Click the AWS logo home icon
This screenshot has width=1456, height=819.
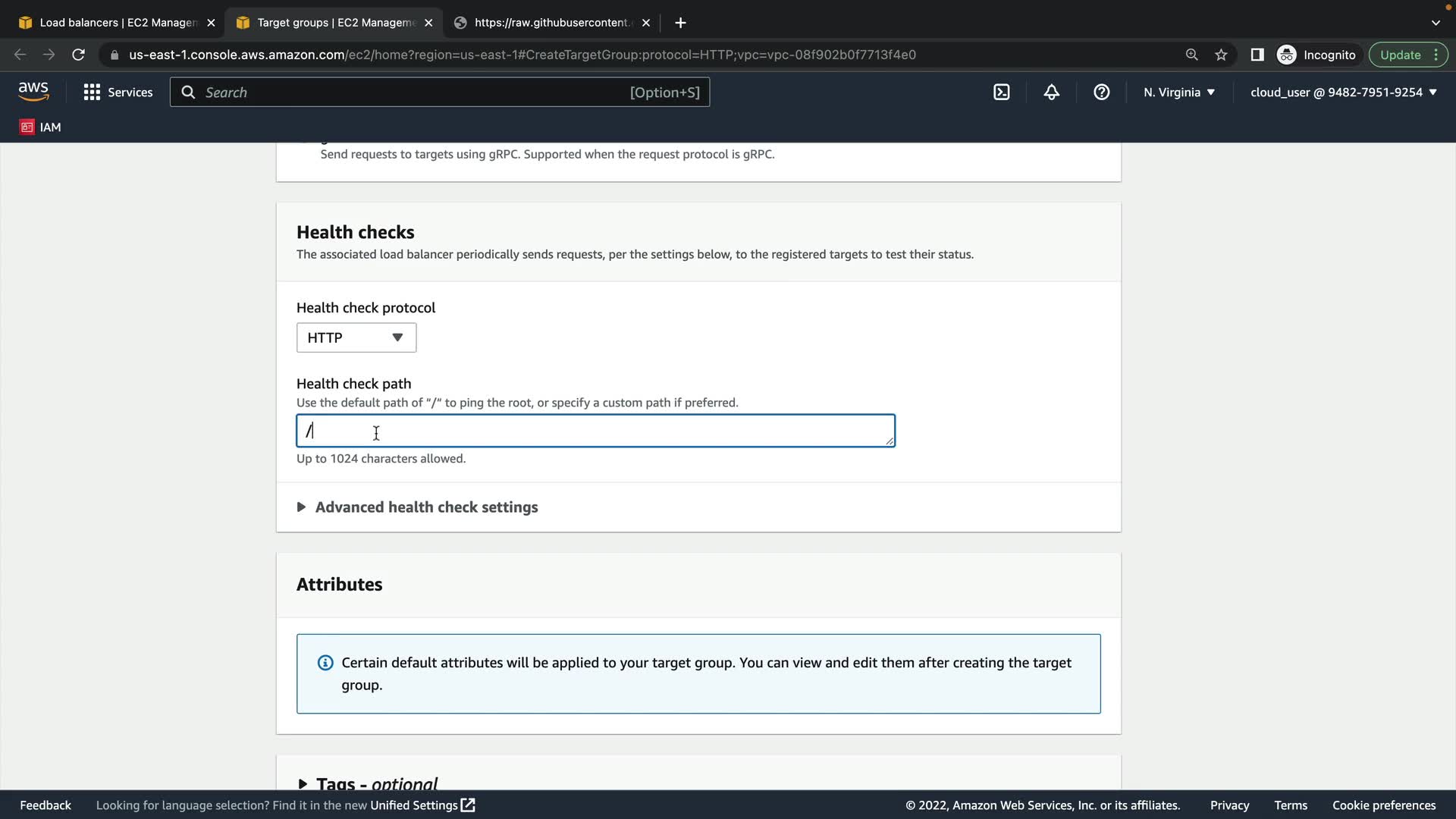pos(33,92)
